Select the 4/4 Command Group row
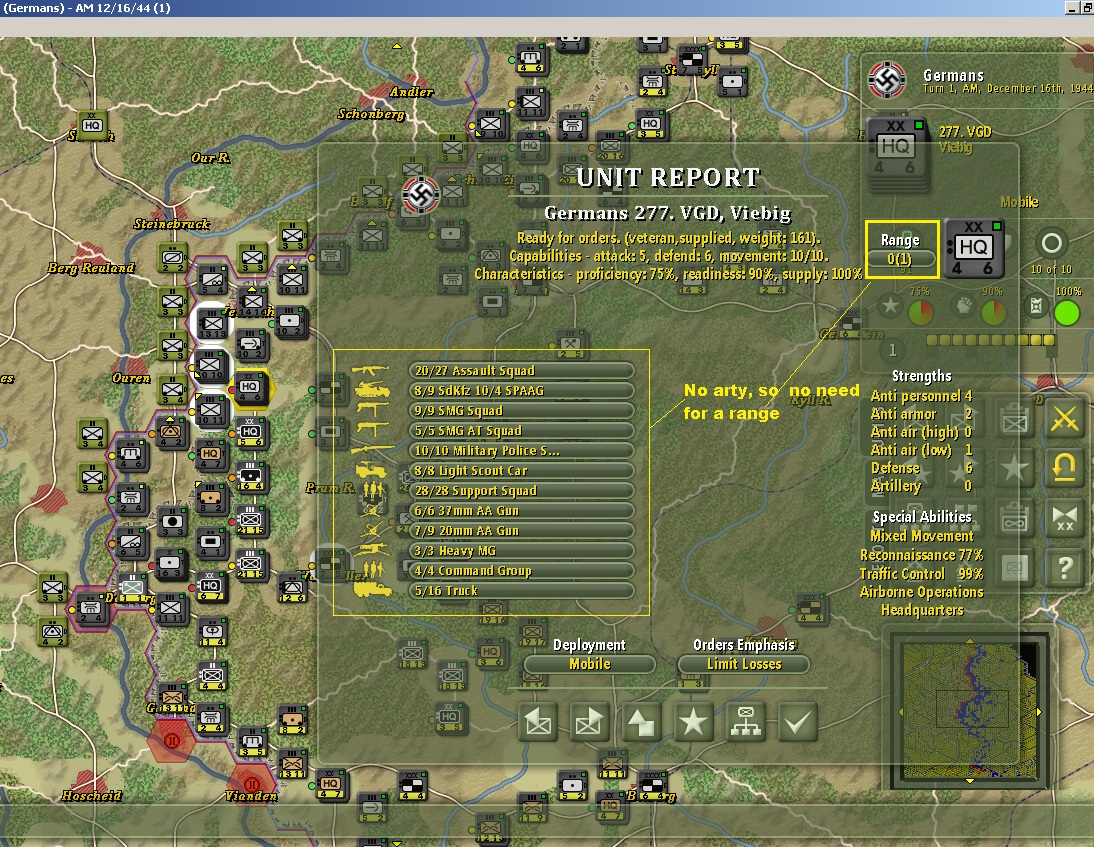Viewport: 1094px width, 847px height. [521, 571]
